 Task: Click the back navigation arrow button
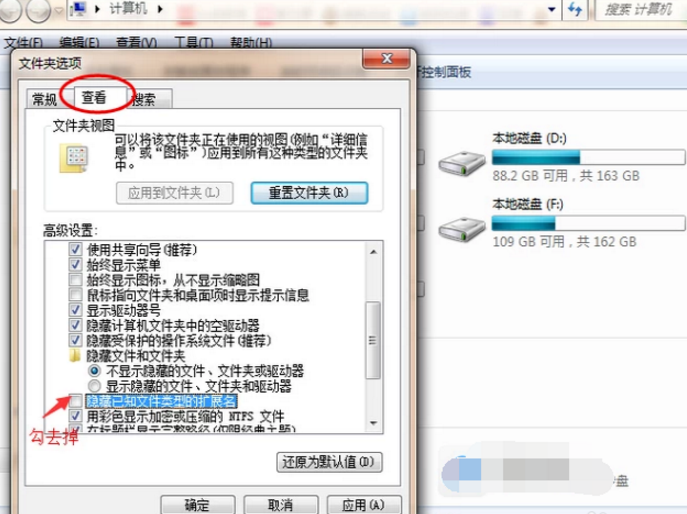coord(9,10)
